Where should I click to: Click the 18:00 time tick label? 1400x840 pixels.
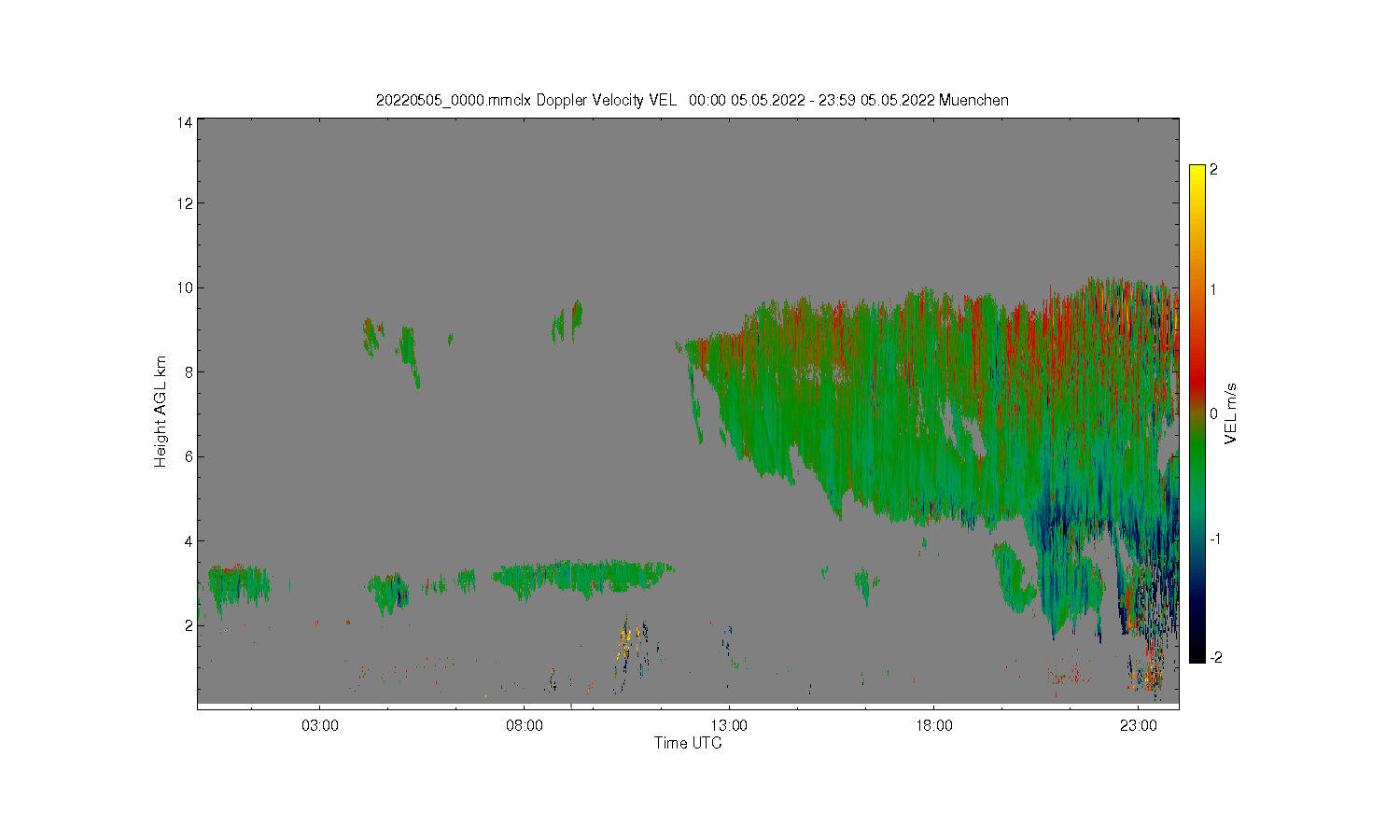click(x=933, y=725)
